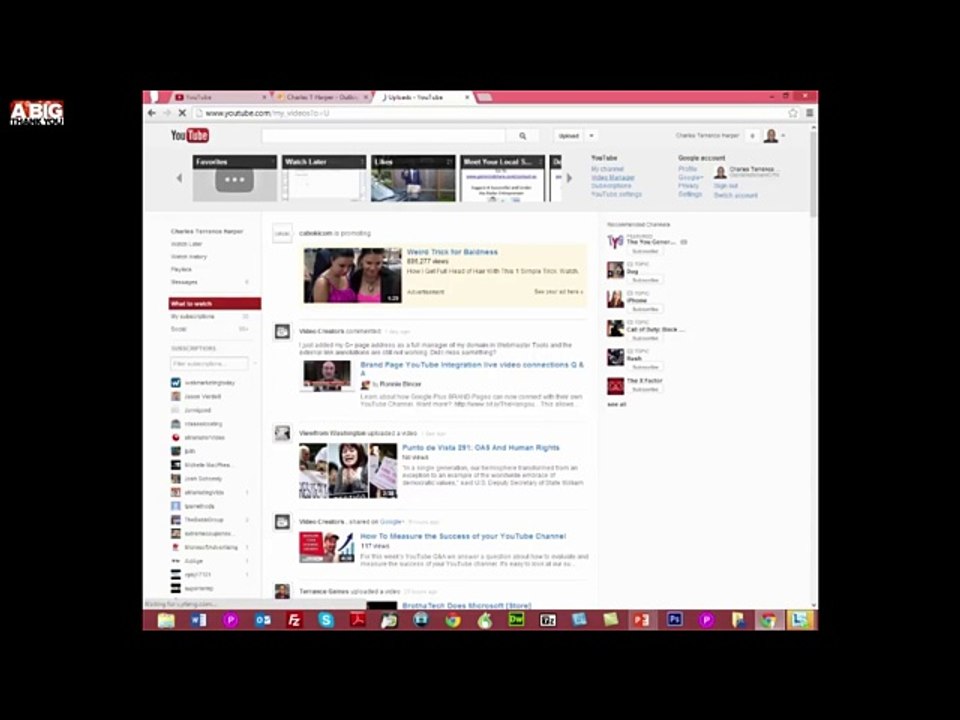Open Outlook from the taskbar

pos(263,620)
